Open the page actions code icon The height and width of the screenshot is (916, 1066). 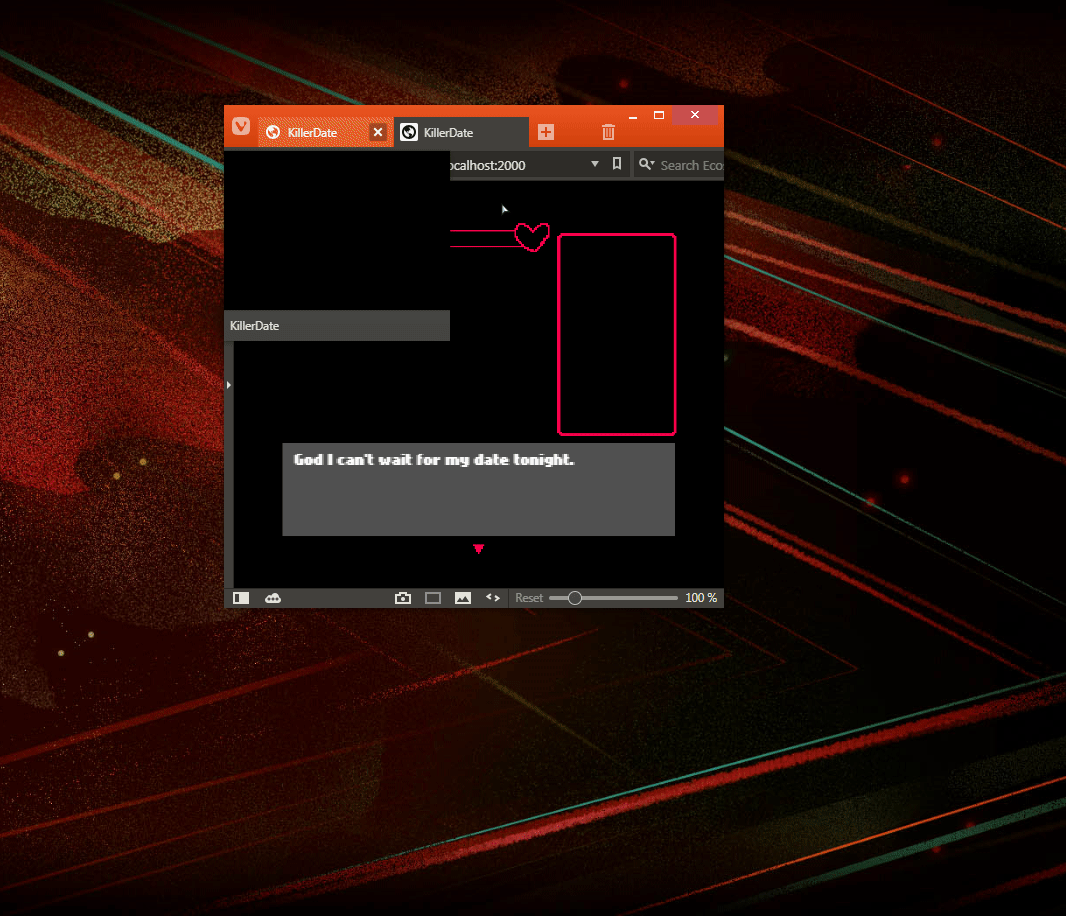click(493, 598)
